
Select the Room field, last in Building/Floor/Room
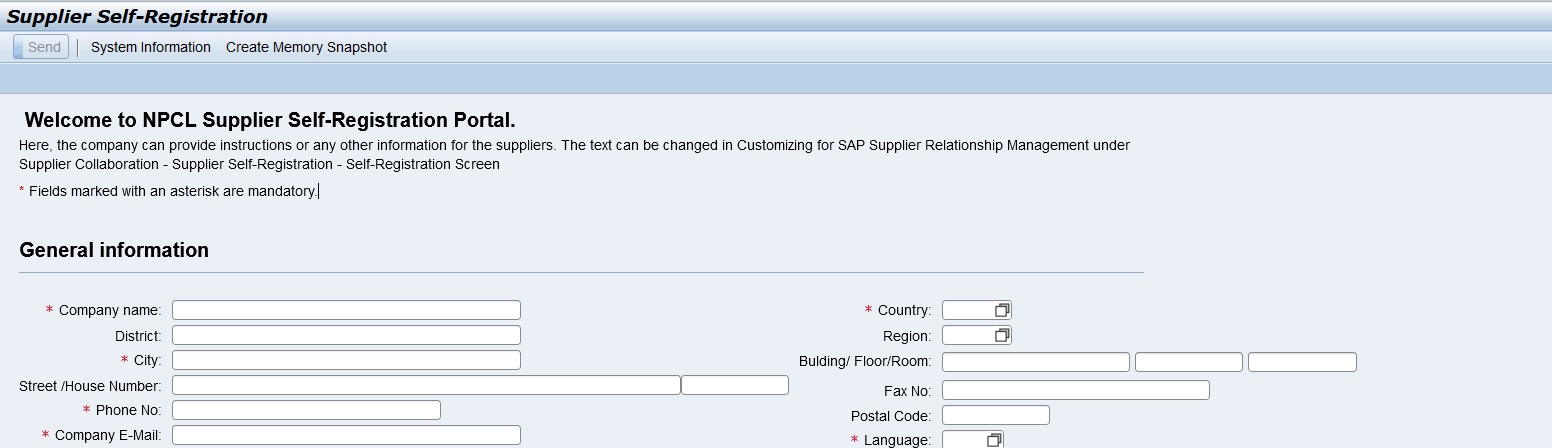pos(1302,362)
